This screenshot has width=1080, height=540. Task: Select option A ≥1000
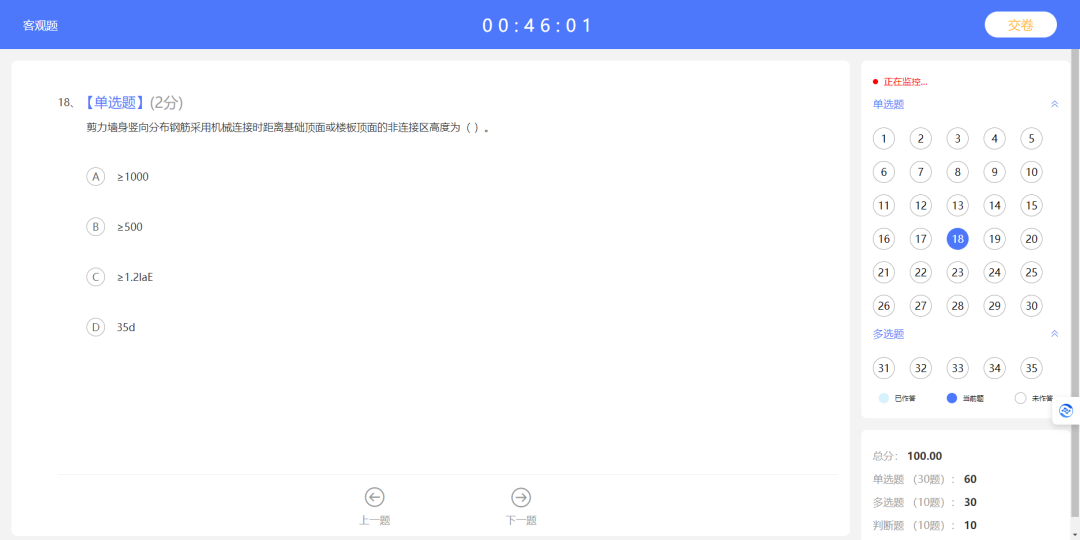(118, 177)
